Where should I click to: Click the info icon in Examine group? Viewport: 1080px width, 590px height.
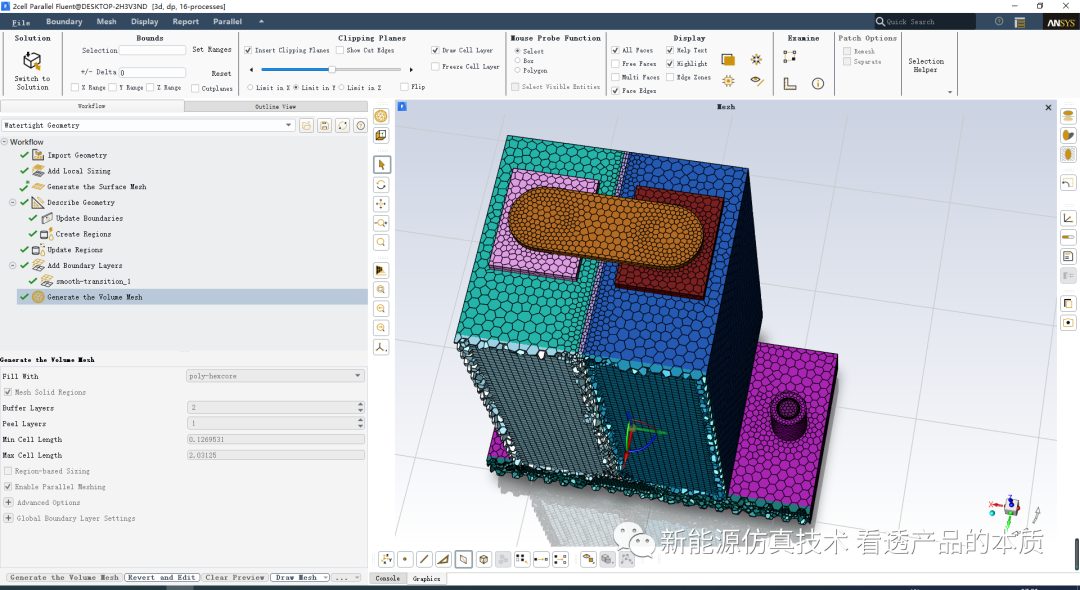pos(817,84)
